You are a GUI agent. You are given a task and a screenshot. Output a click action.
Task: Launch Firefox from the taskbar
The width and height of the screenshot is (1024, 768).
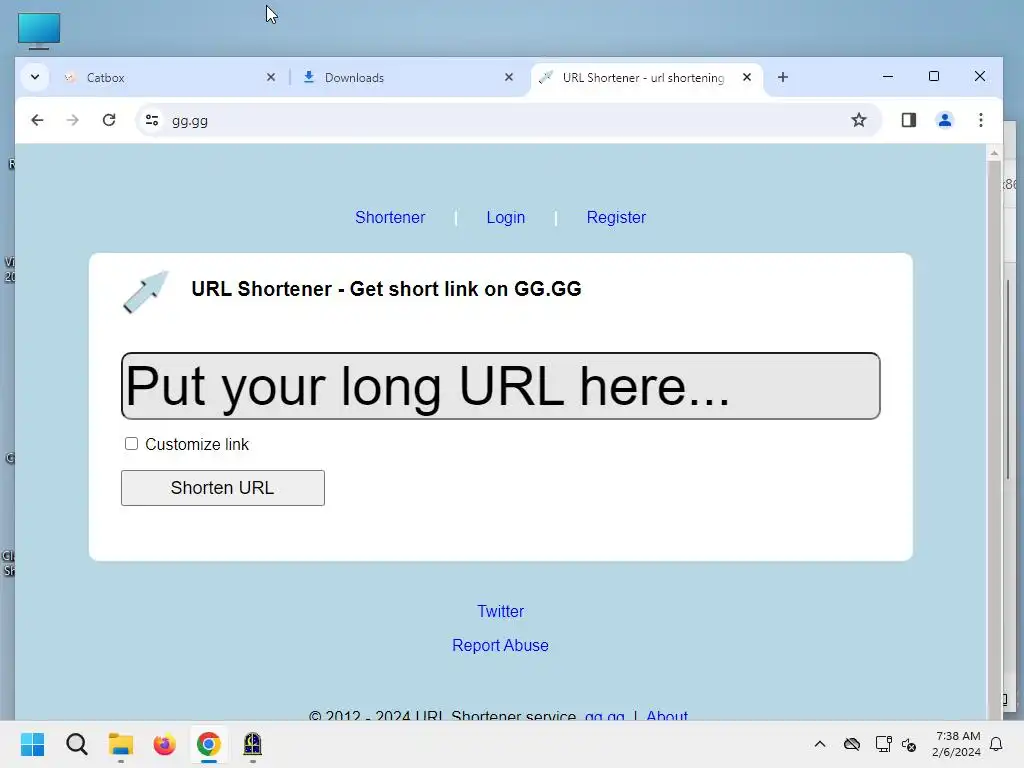(x=165, y=744)
